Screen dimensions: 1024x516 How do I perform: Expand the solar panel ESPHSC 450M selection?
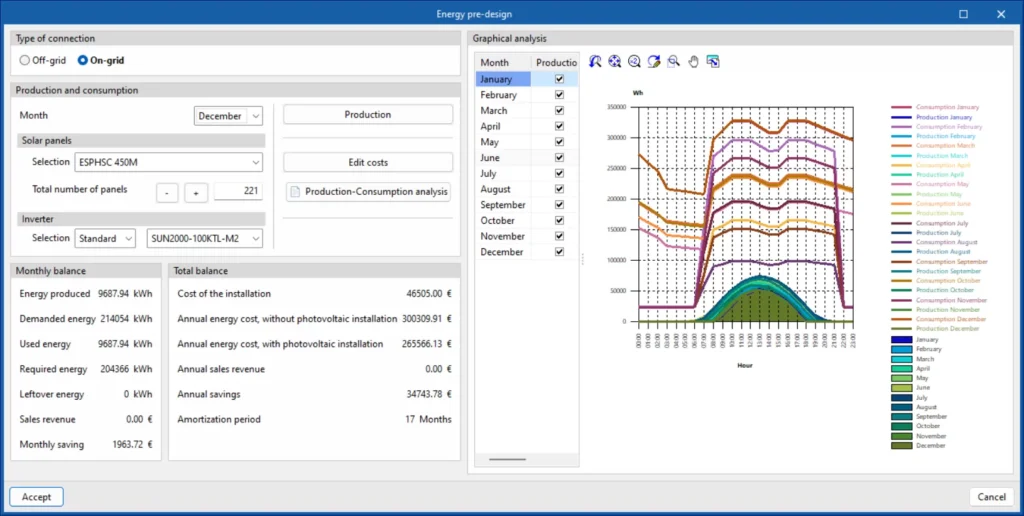pyautogui.click(x=169, y=162)
